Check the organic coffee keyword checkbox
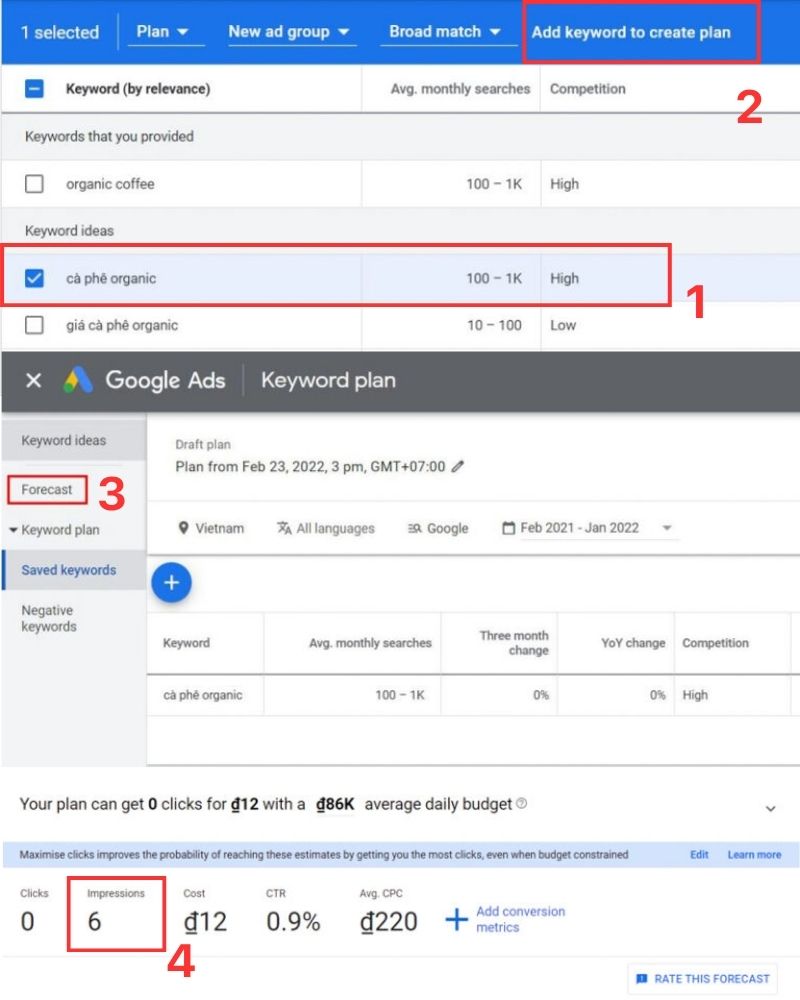 (x=34, y=184)
